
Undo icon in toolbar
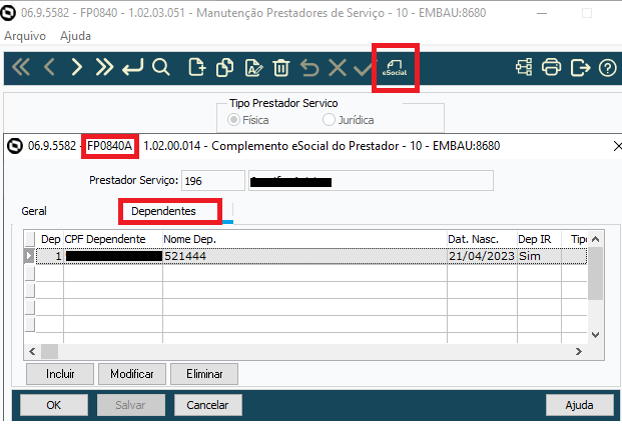[309, 67]
